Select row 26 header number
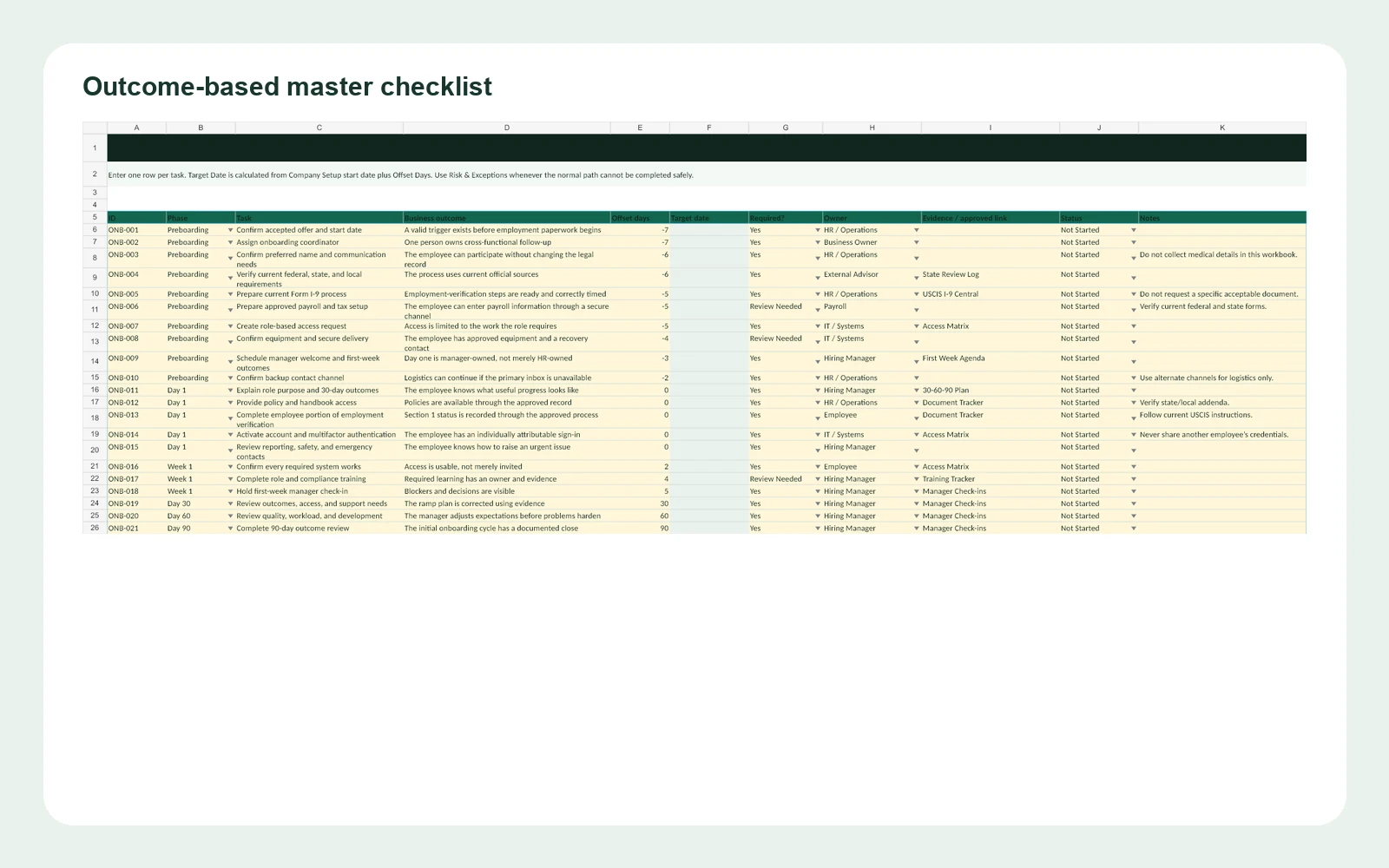1389x868 pixels. click(x=95, y=528)
